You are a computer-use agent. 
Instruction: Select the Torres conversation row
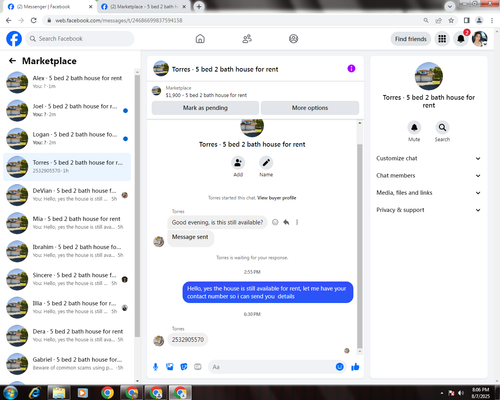[67, 167]
